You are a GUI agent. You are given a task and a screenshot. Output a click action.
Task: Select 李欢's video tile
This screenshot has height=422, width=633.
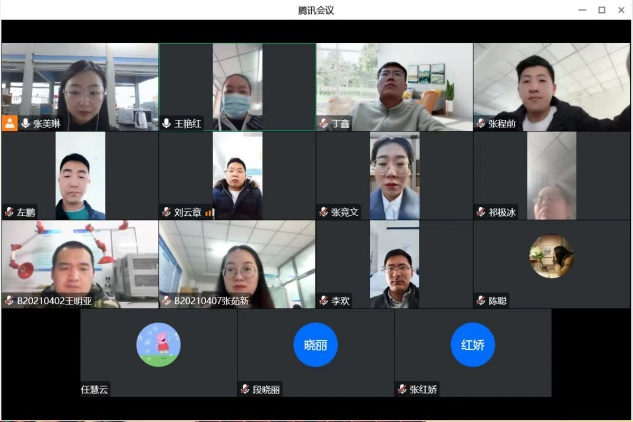pos(394,262)
